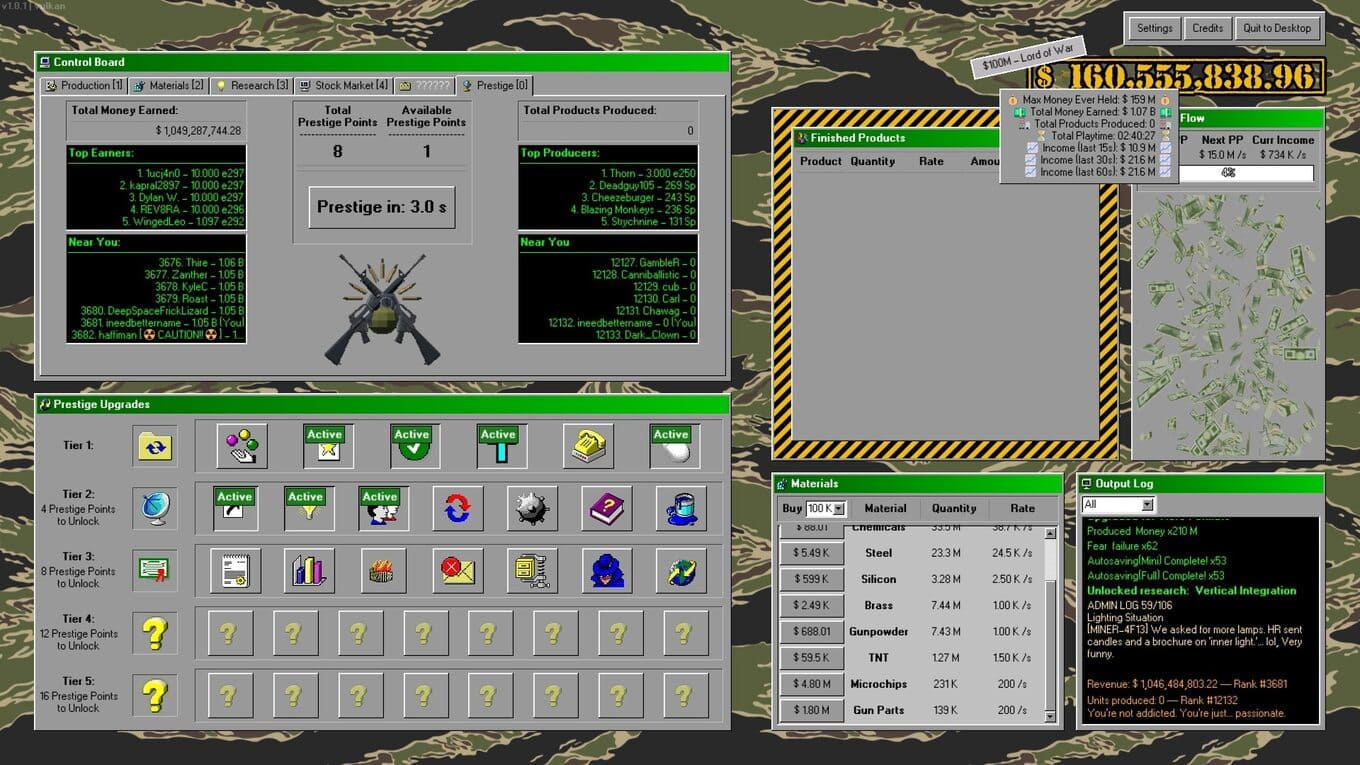Click the yellow telephone upgrade in Tier 1

(x=587, y=446)
